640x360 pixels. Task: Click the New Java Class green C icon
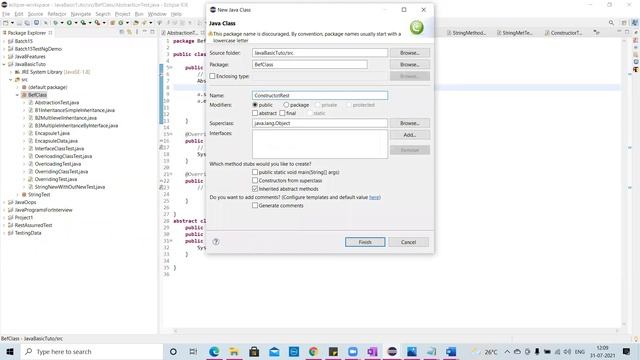coord(417,27)
